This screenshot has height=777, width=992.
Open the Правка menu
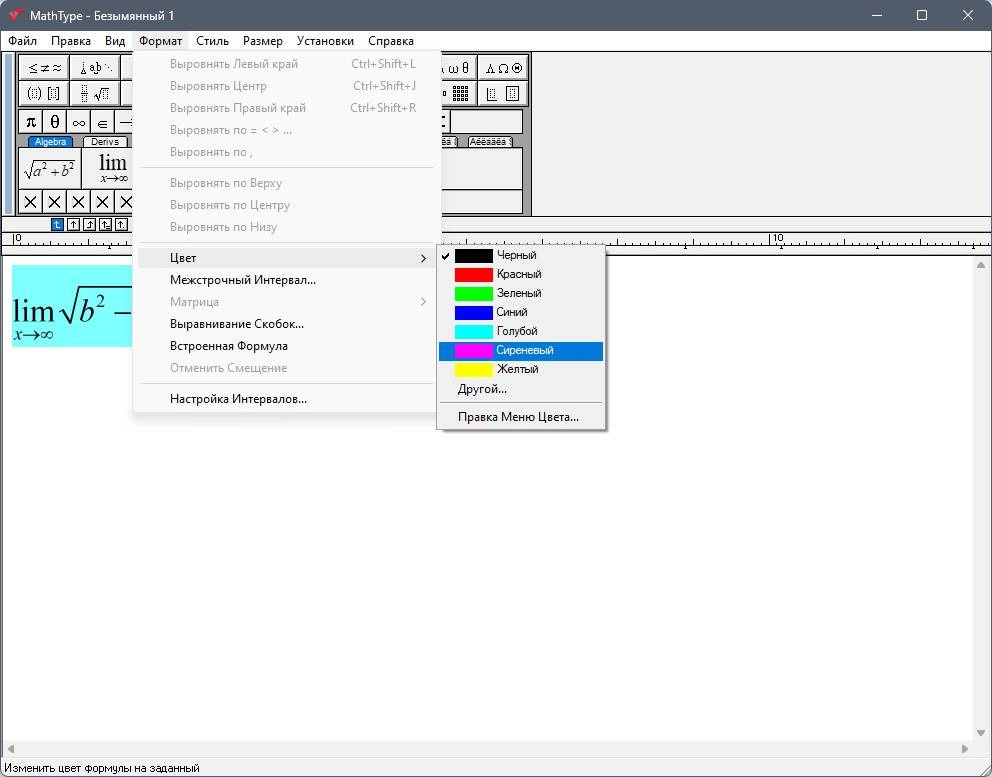point(71,40)
